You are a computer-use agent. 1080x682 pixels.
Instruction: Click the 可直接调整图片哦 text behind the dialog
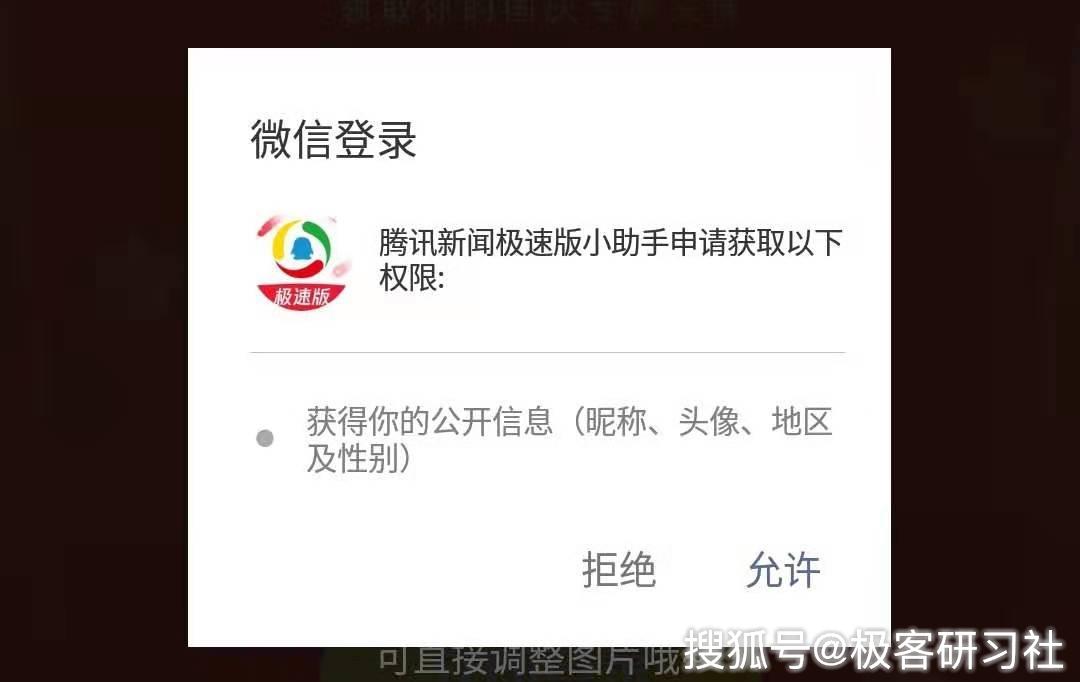[x=530, y=661]
